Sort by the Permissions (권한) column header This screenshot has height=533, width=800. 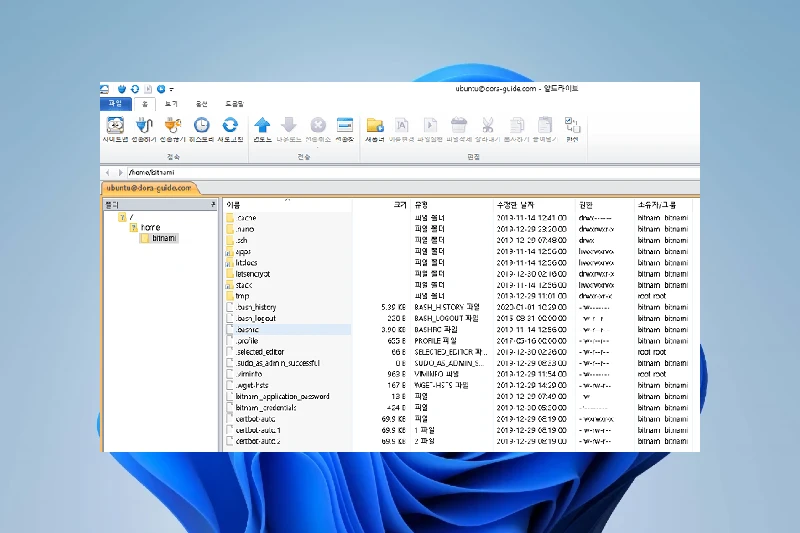point(605,205)
